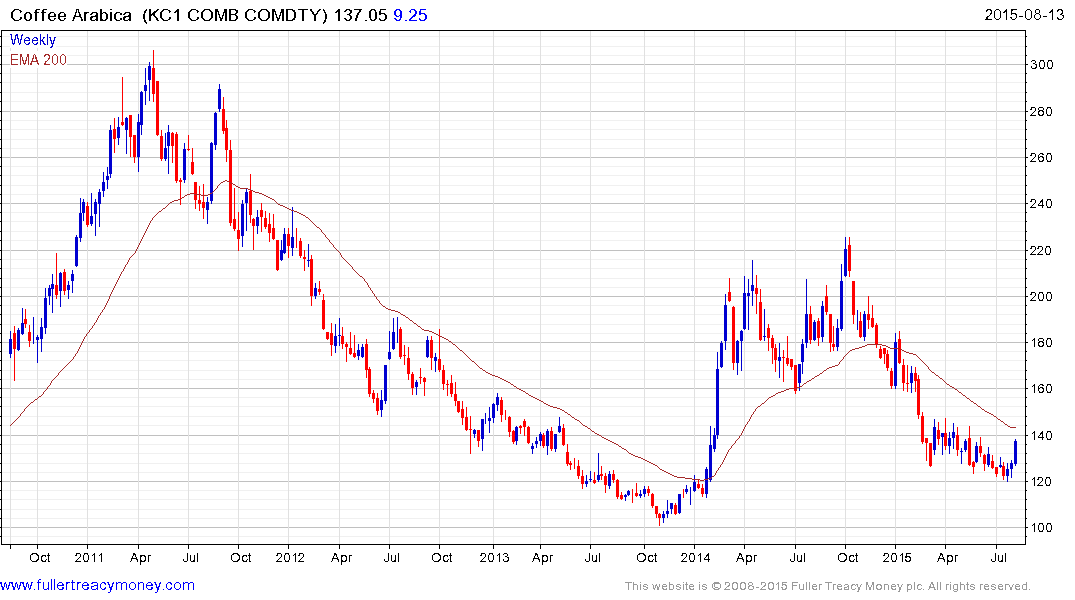Select the 2015 year label on time axis

(x=896, y=557)
